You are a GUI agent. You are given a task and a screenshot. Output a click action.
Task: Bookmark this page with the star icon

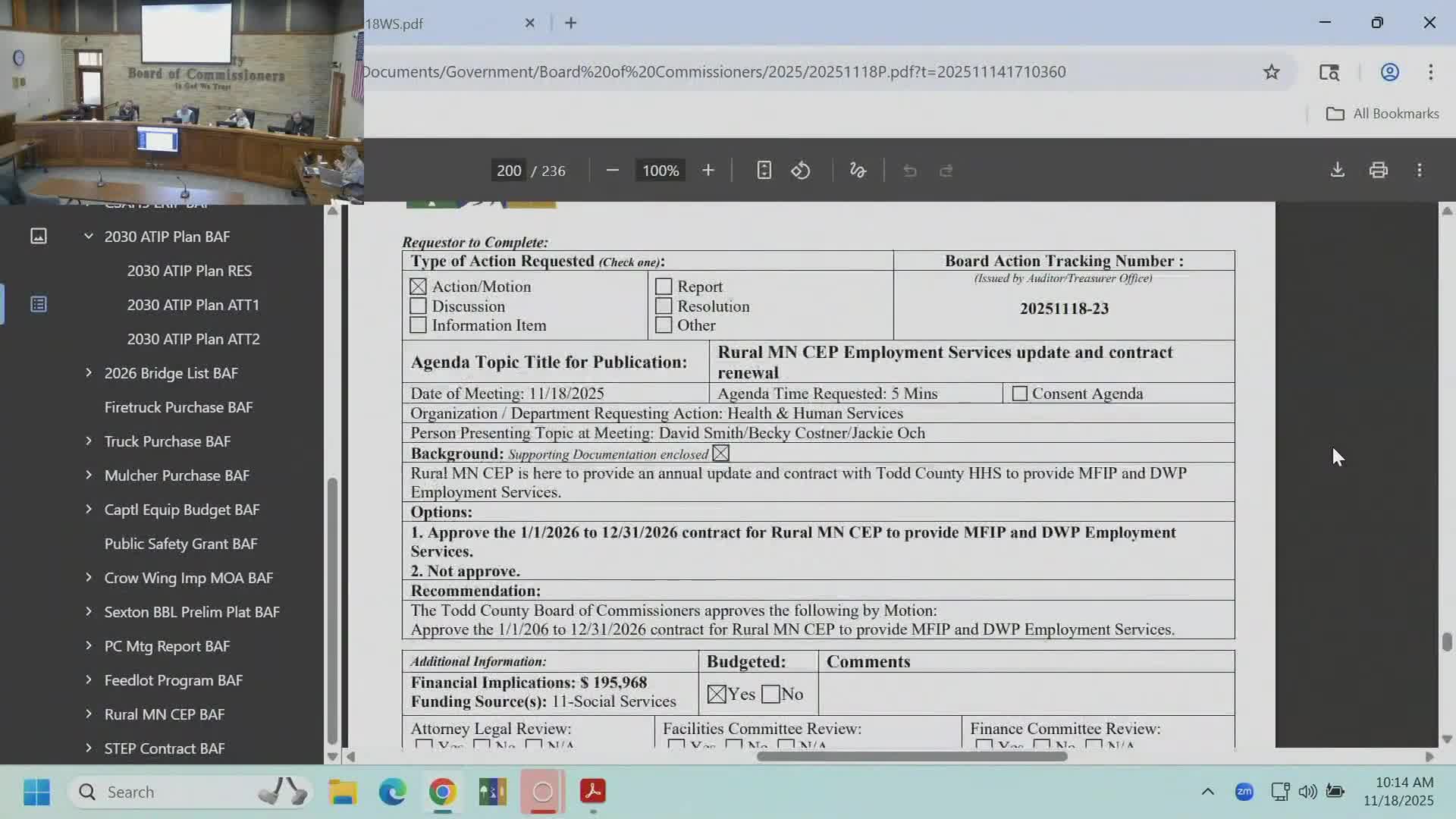pos(1272,72)
